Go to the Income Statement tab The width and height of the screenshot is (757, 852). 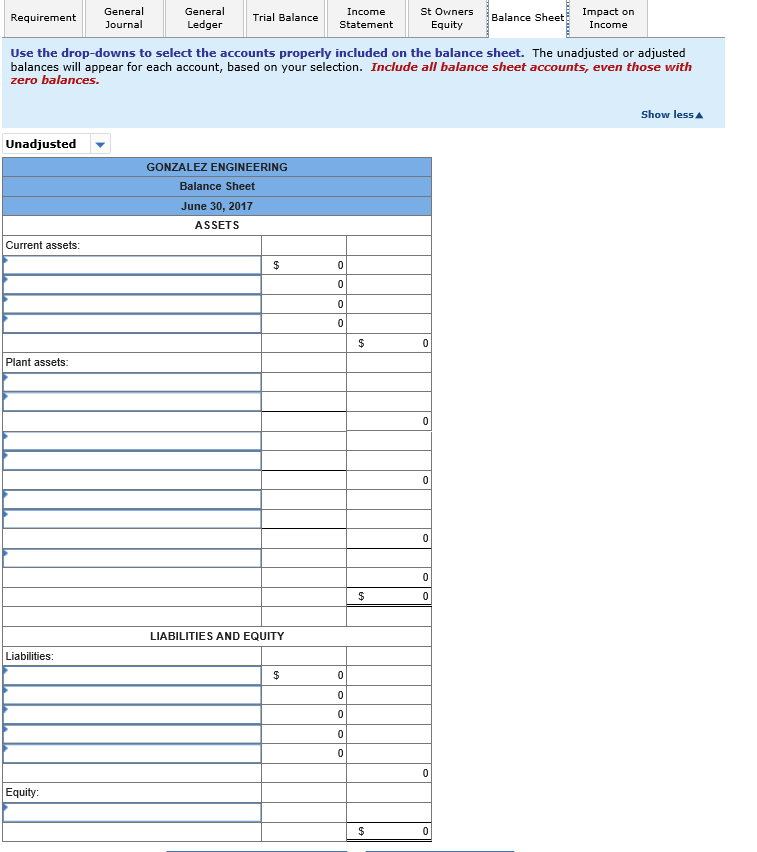[x=366, y=18]
